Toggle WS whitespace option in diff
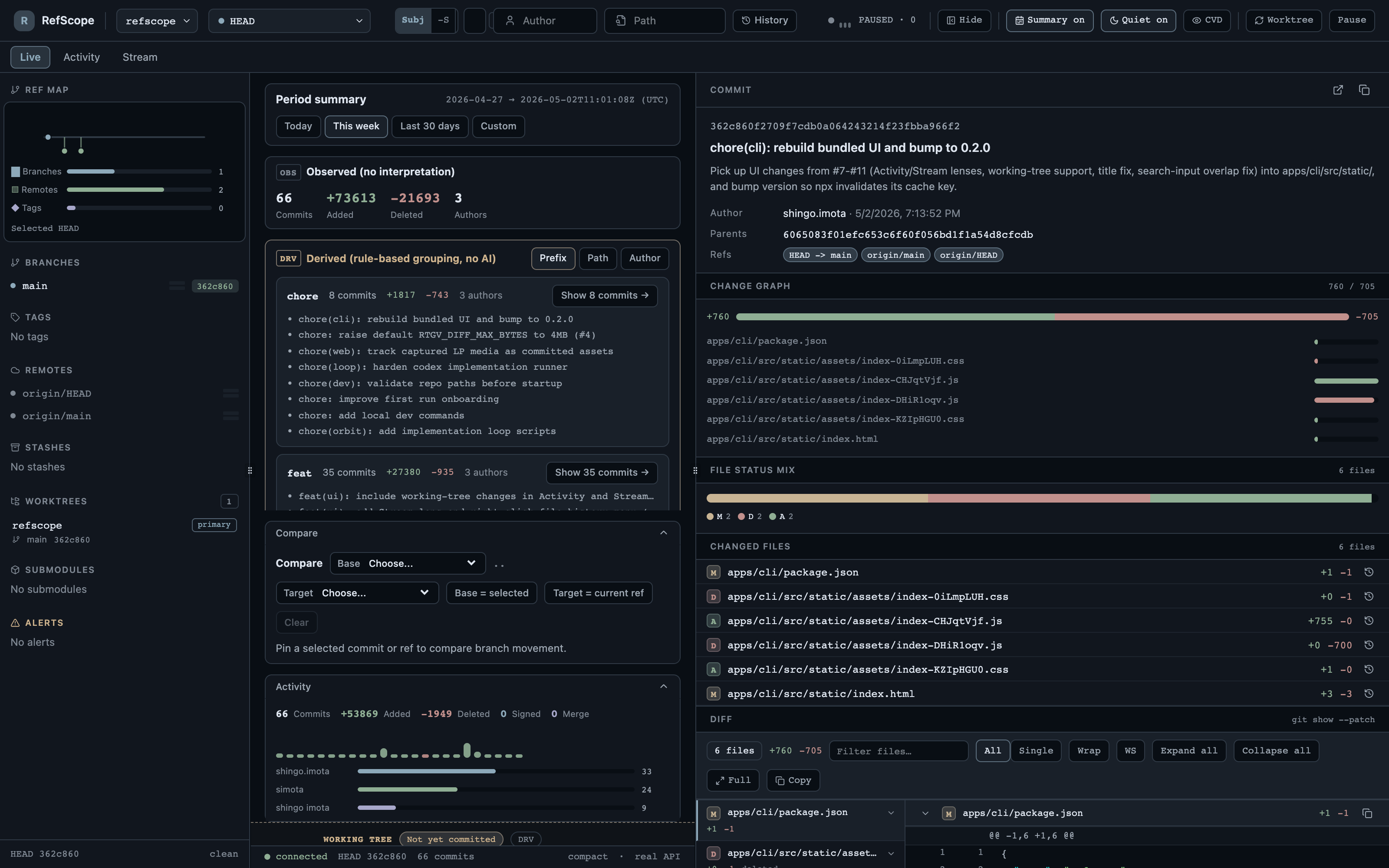The width and height of the screenshot is (1389, 868). [1130, 751]
